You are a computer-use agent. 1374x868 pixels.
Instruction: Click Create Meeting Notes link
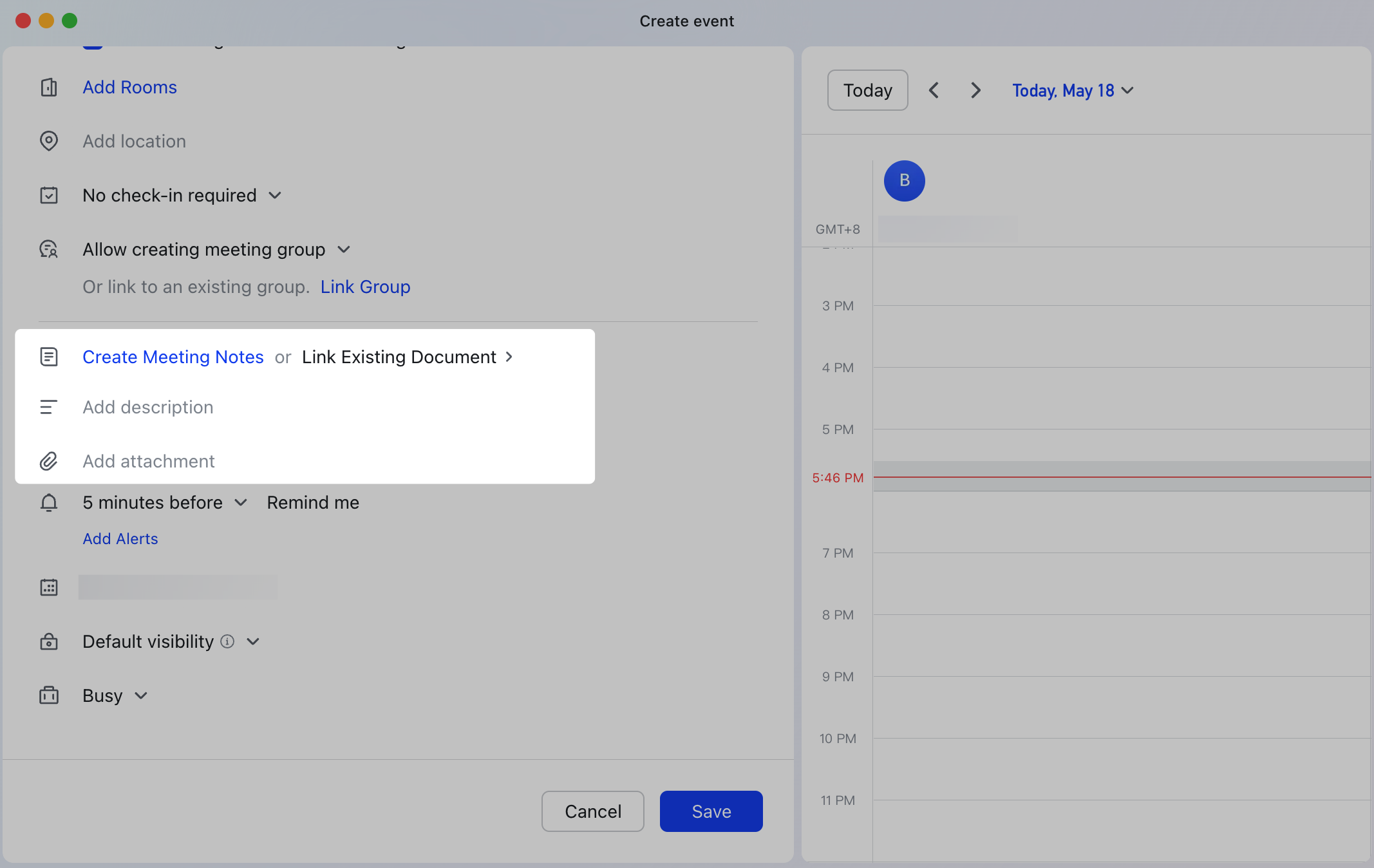click(x=173, y=357)
